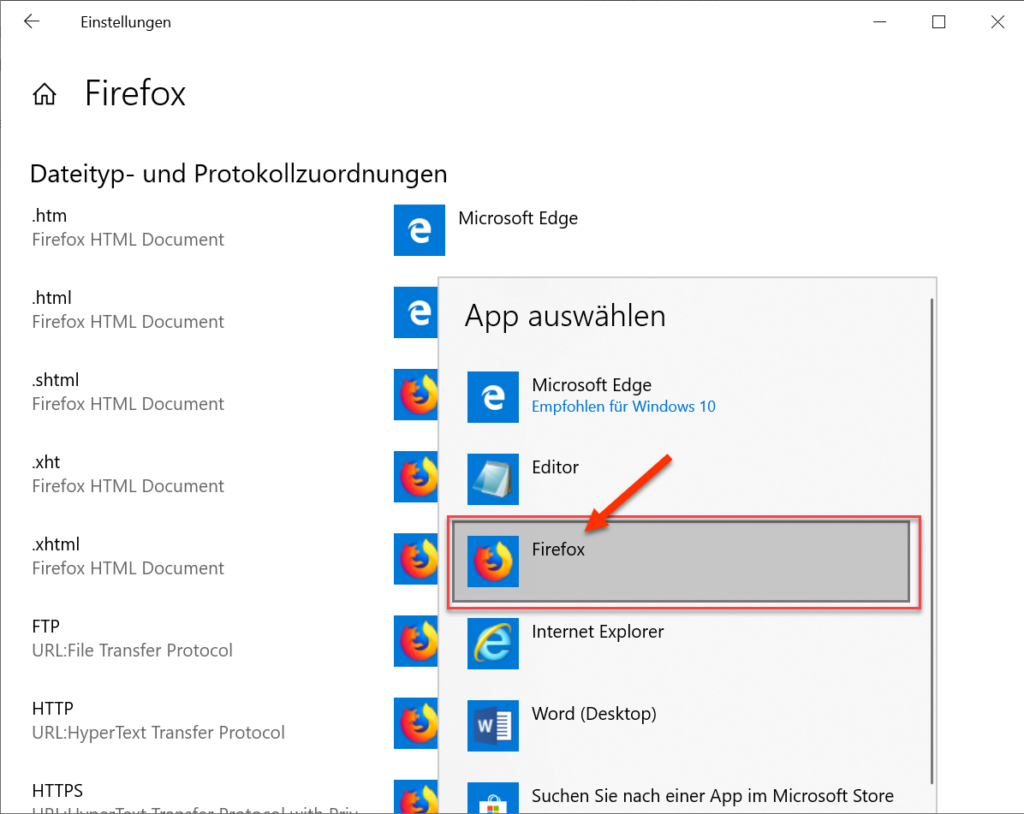1024x814 pixels.
Task: Open Microsoft Edge default for .htm
Action: coord(518,218)
